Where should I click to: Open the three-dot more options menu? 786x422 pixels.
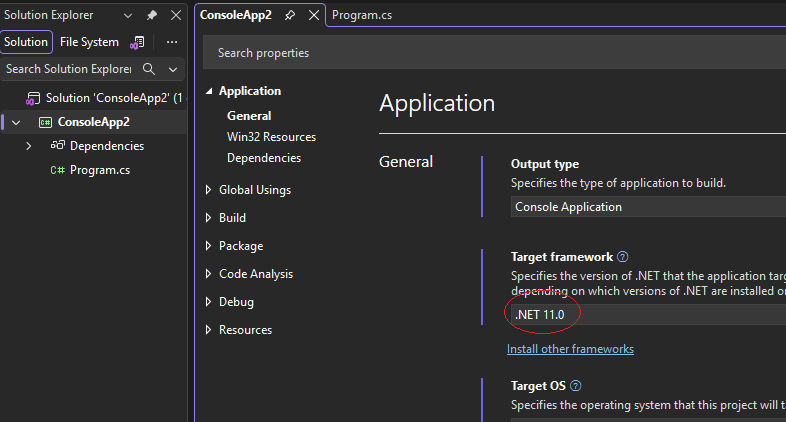(172, 42)
